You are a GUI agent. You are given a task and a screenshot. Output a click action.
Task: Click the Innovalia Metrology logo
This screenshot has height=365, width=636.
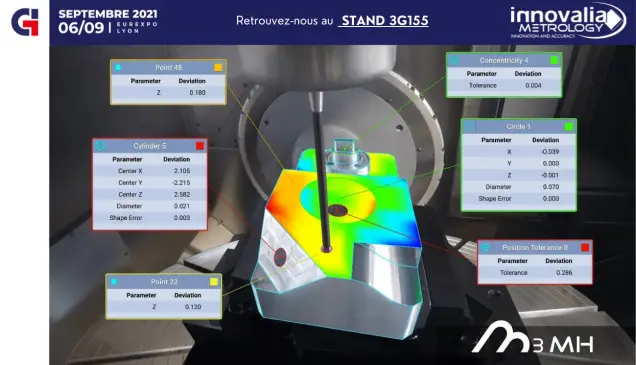coord(568,21)
